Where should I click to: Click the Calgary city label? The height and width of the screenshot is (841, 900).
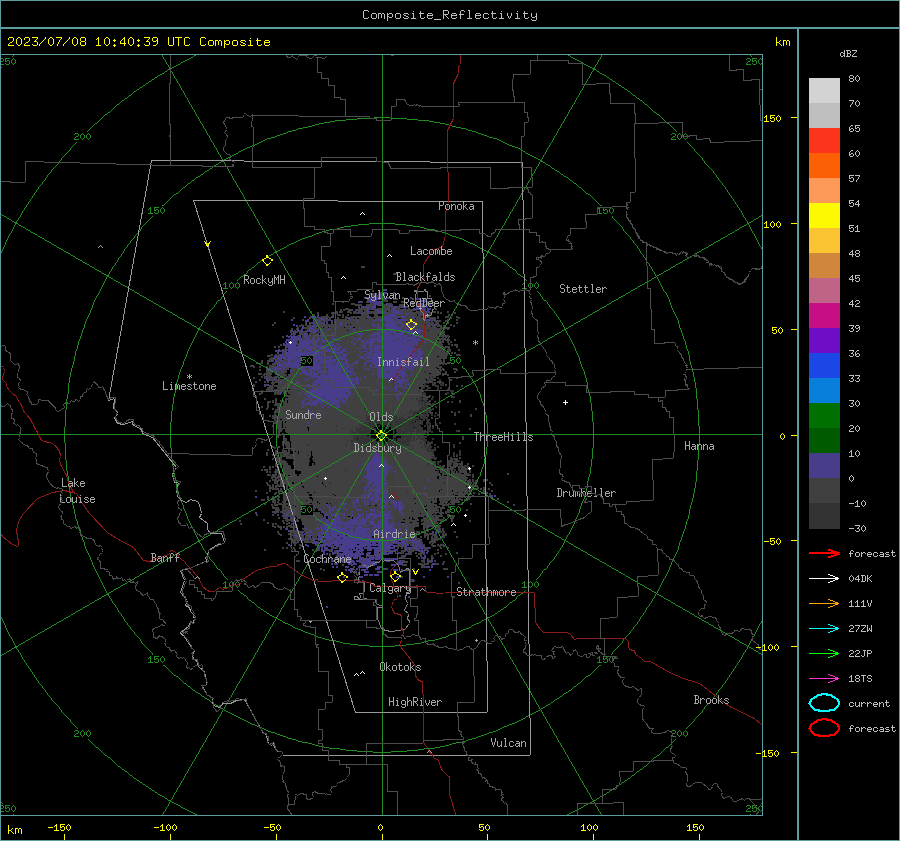[390, 588]
